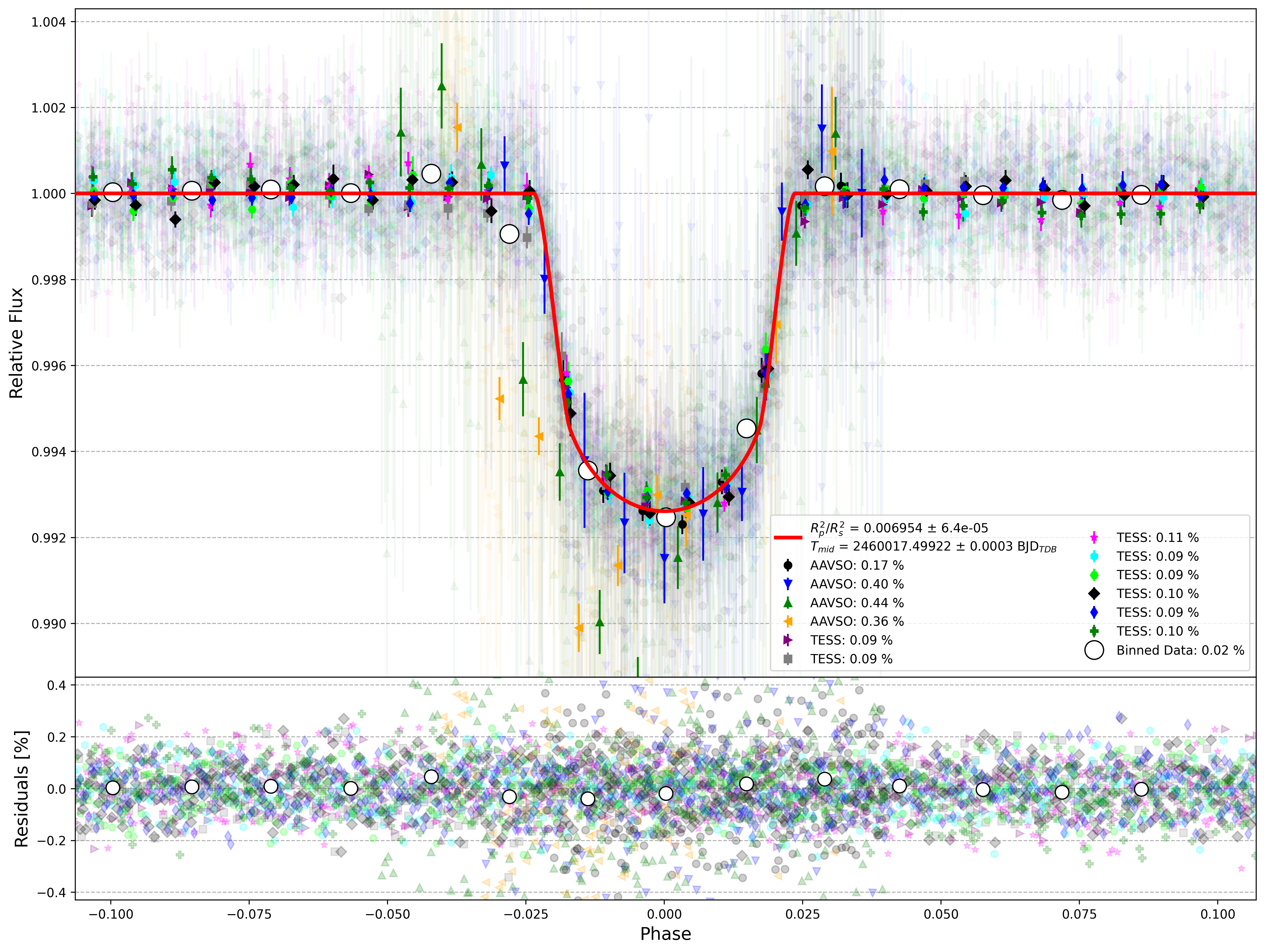Select the 'AAVSO: 0.17 %' legend label
Image resolution: width=1265 pixels, height=952 pixels.
[x=857, y=565]
